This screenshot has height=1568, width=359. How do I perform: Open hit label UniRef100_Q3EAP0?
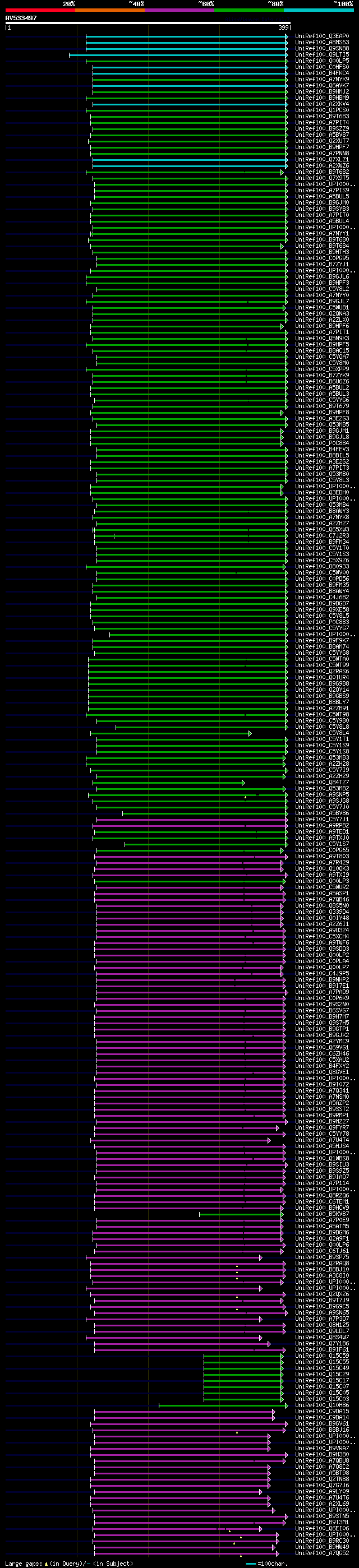pyautogui.click(x=323, y=36)
